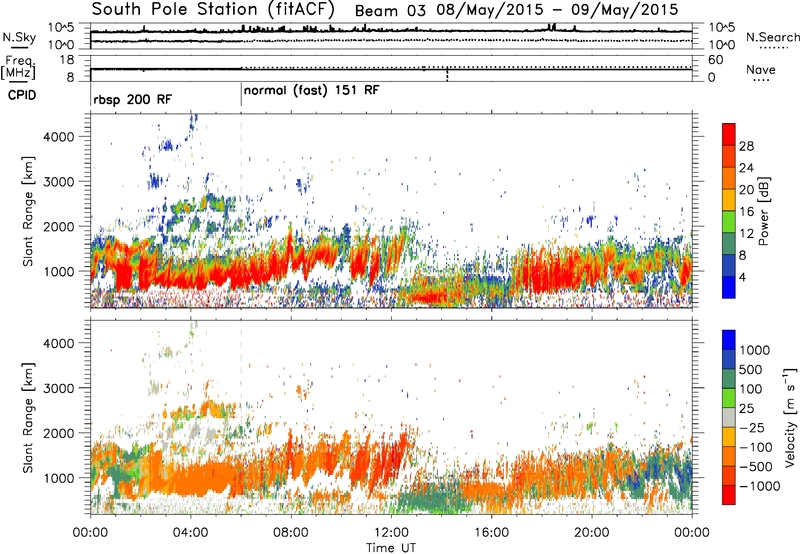Screen dimensions: 800x554
Task: Click the "500" tick on Velocity color bar
Action: (752, 370)
